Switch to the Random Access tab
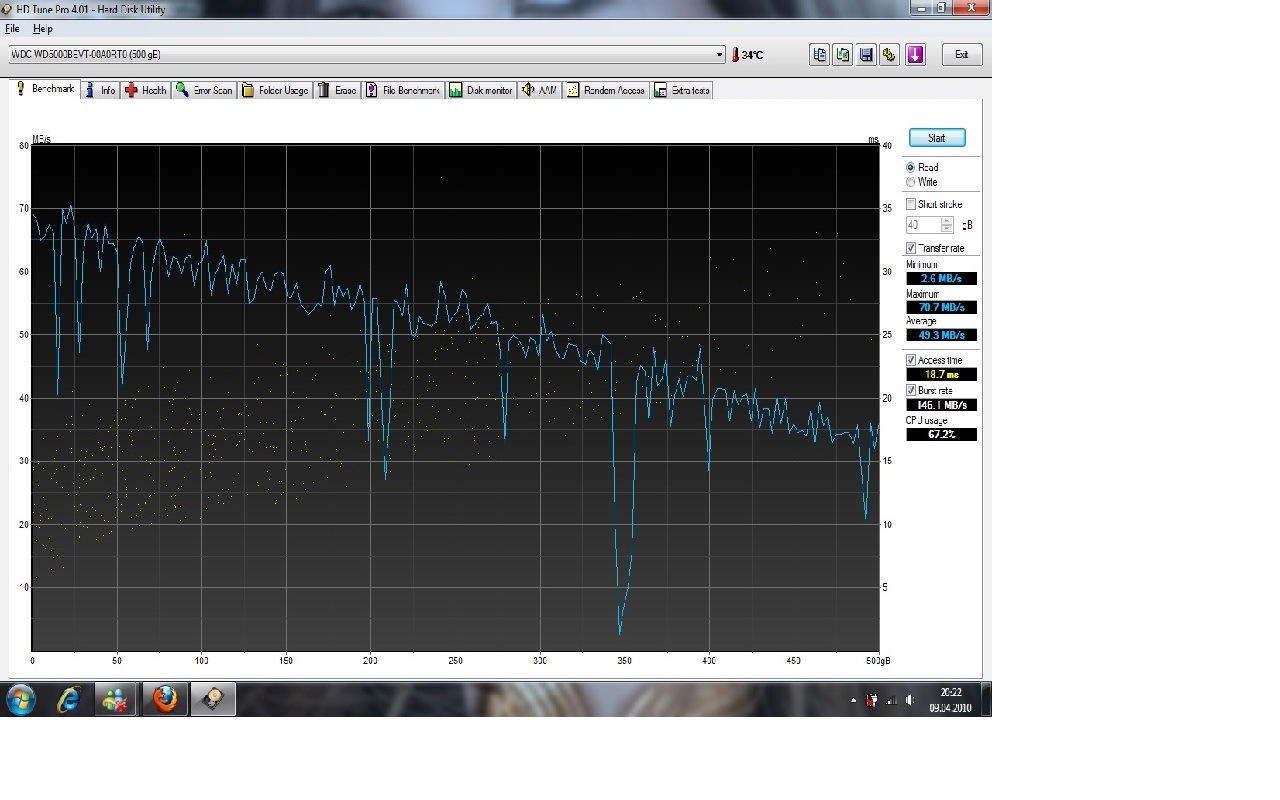Image resolution: width=1280 pixels, height=800 pixels. coord(606,90)
